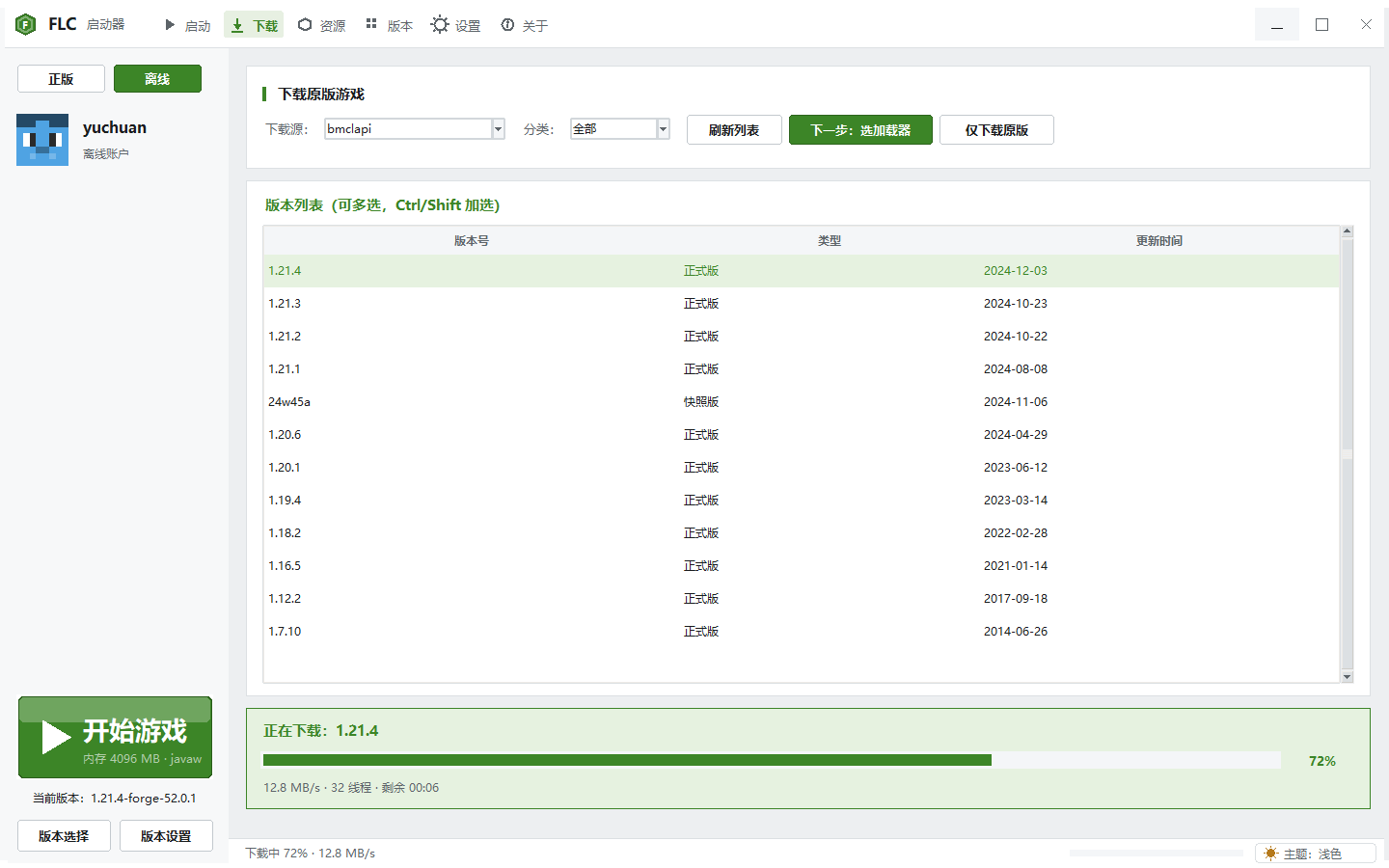Click the 1.21.4 download progress bar

(x=772, y=761)
